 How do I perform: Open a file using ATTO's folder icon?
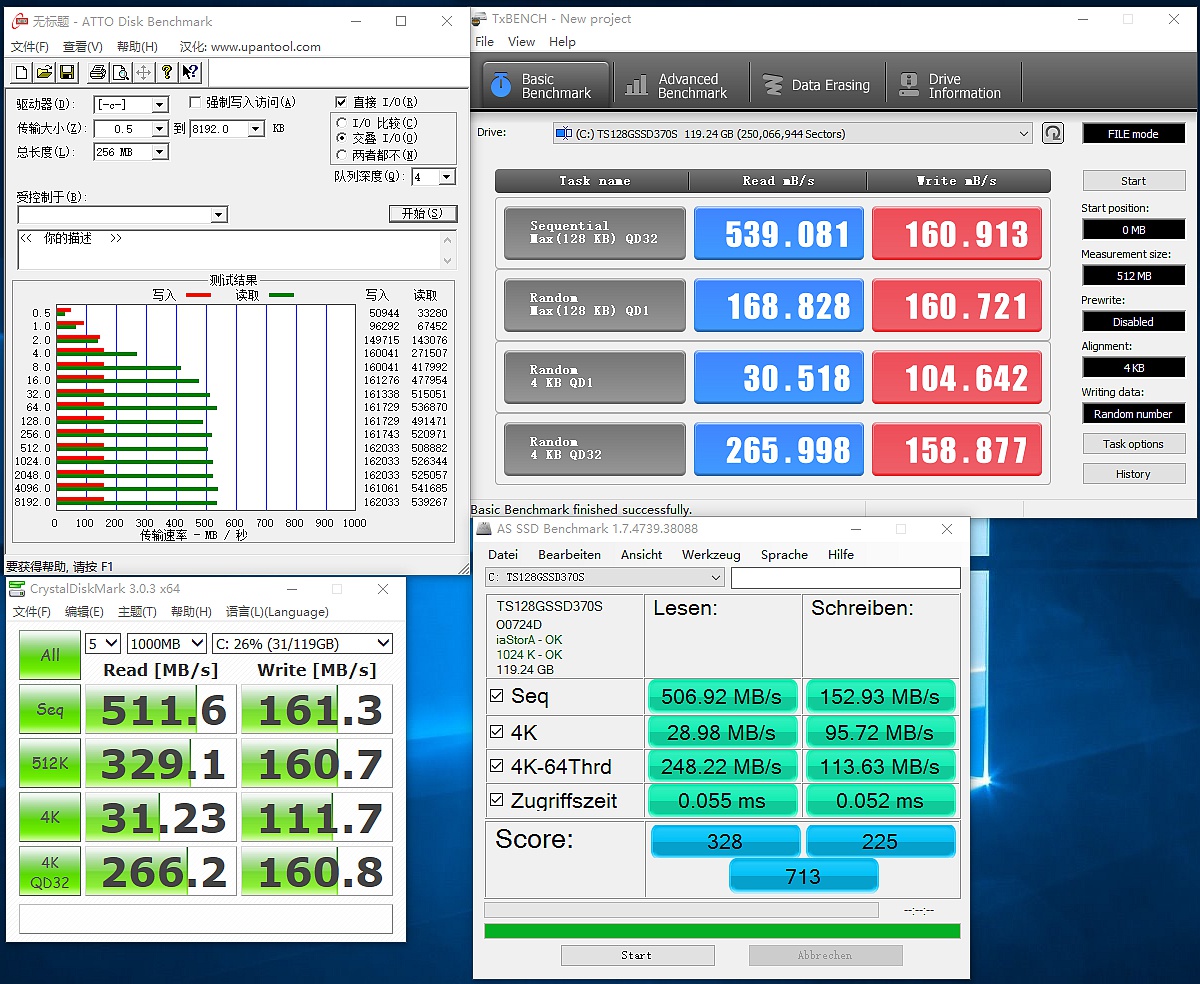click(44, 72)
